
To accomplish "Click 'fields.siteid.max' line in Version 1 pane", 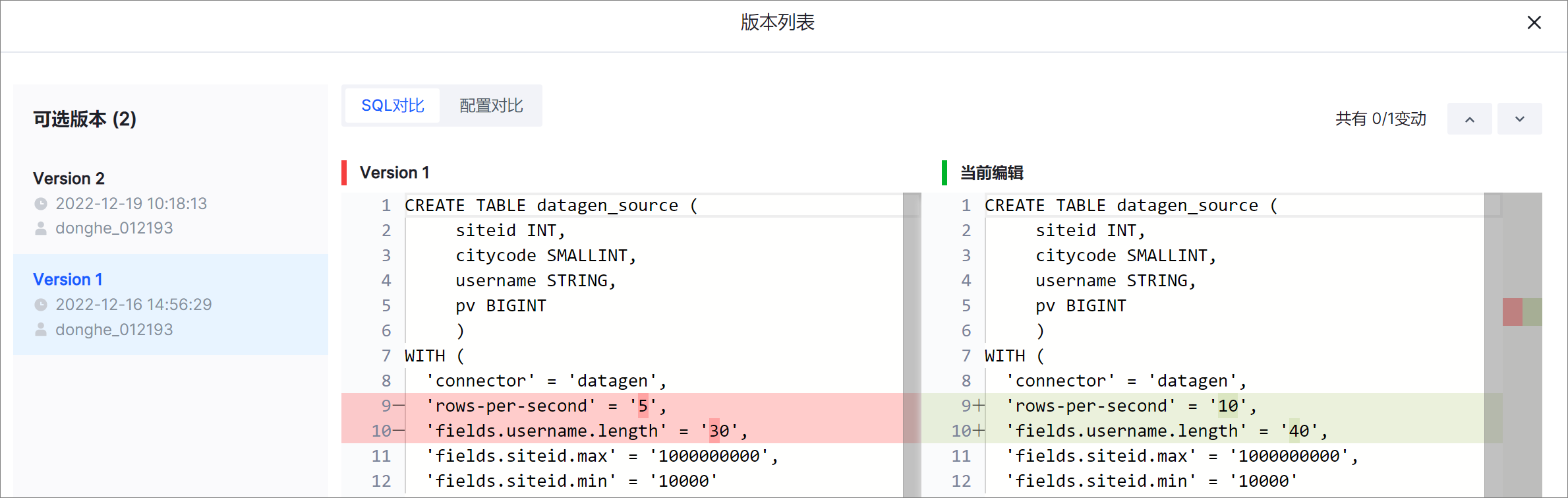I will [x=602, y=456].
